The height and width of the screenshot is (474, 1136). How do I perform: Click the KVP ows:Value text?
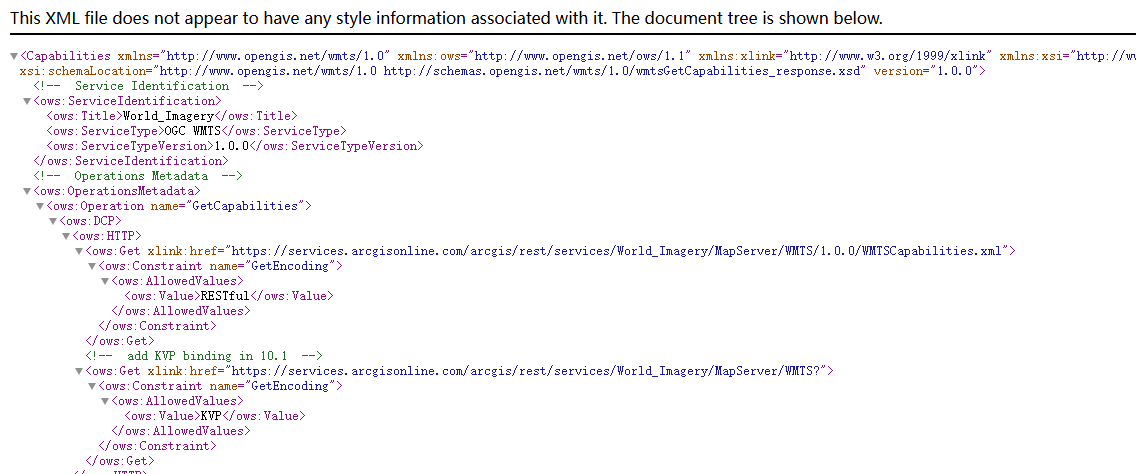click(x=211, y=416)
